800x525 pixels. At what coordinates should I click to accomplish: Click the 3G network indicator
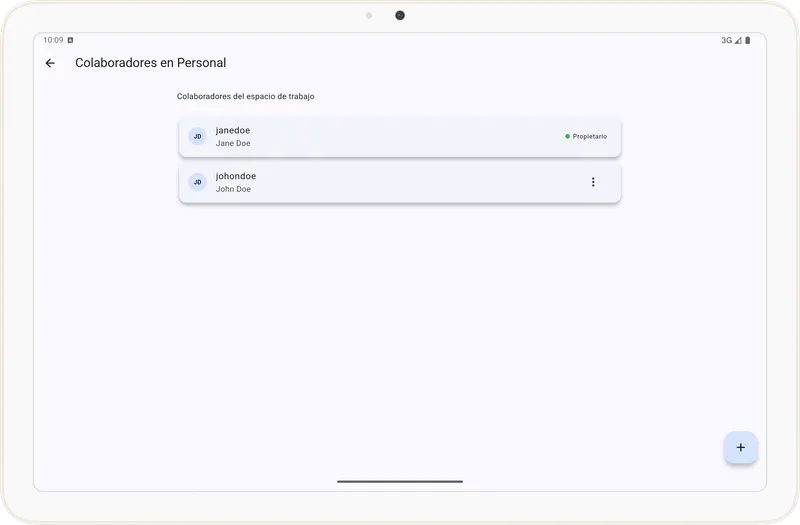726,41
